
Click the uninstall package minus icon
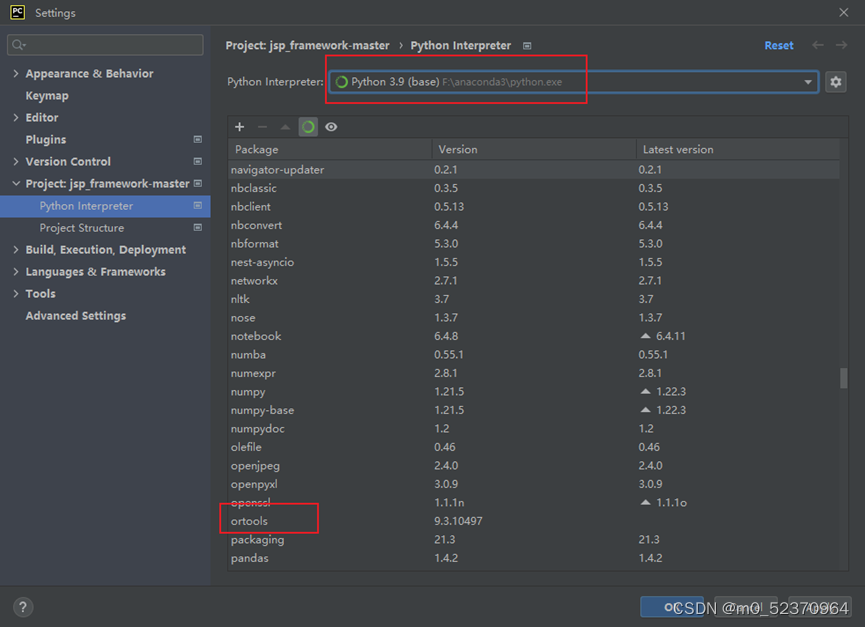point(263,127)
